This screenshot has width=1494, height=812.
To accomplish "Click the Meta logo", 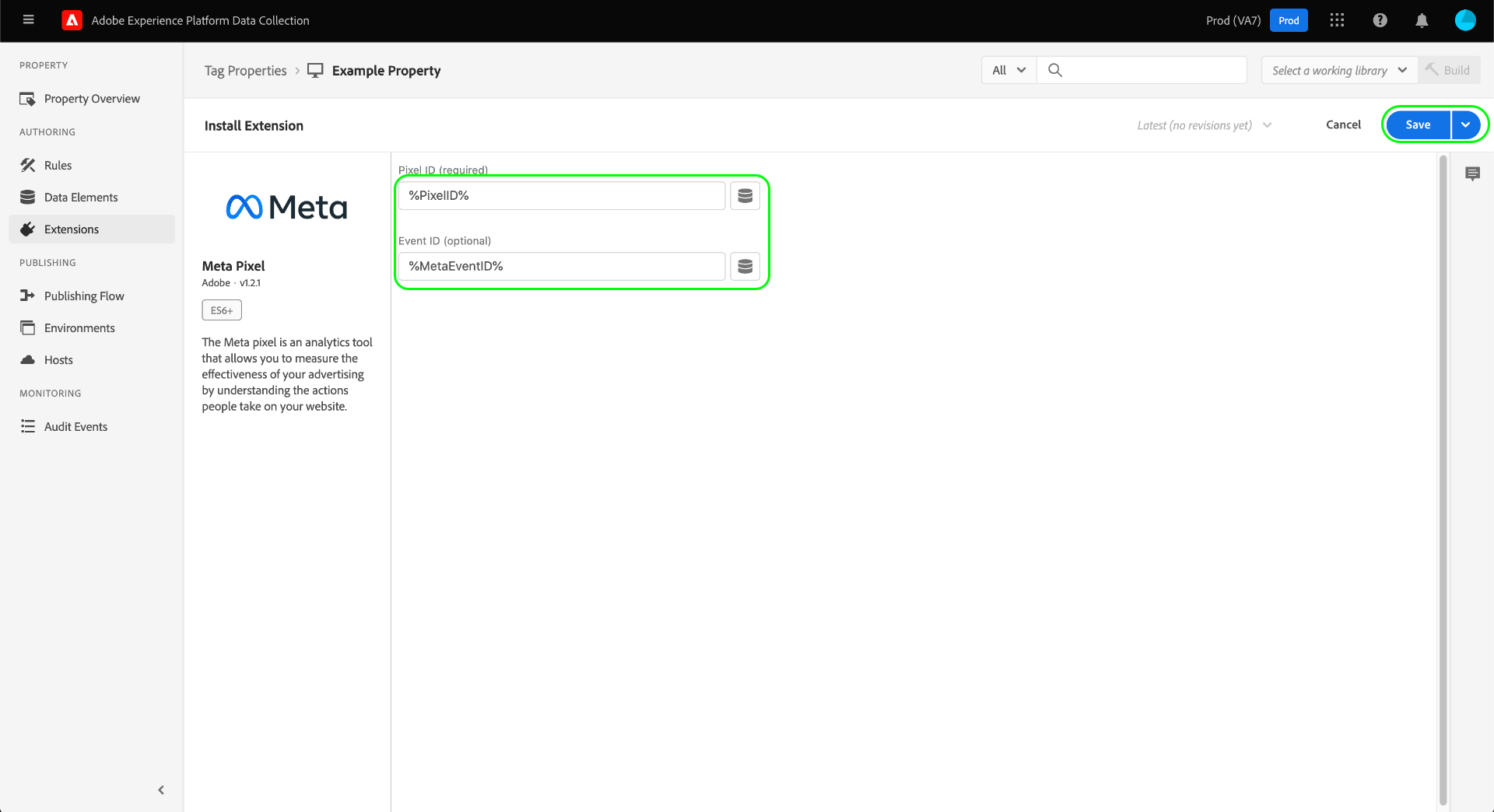I will 286,207.
